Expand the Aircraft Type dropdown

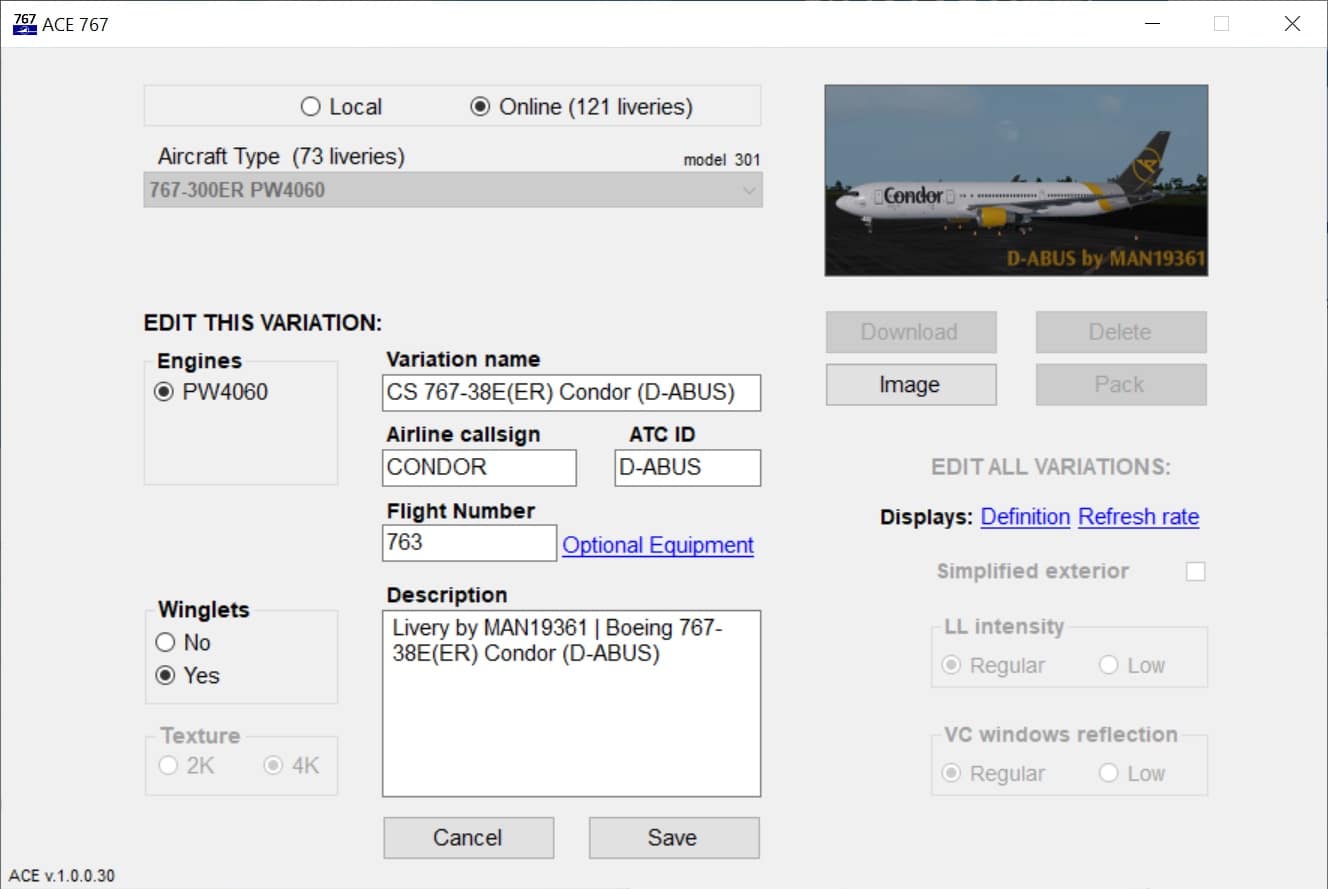click(x=452, y=190)
